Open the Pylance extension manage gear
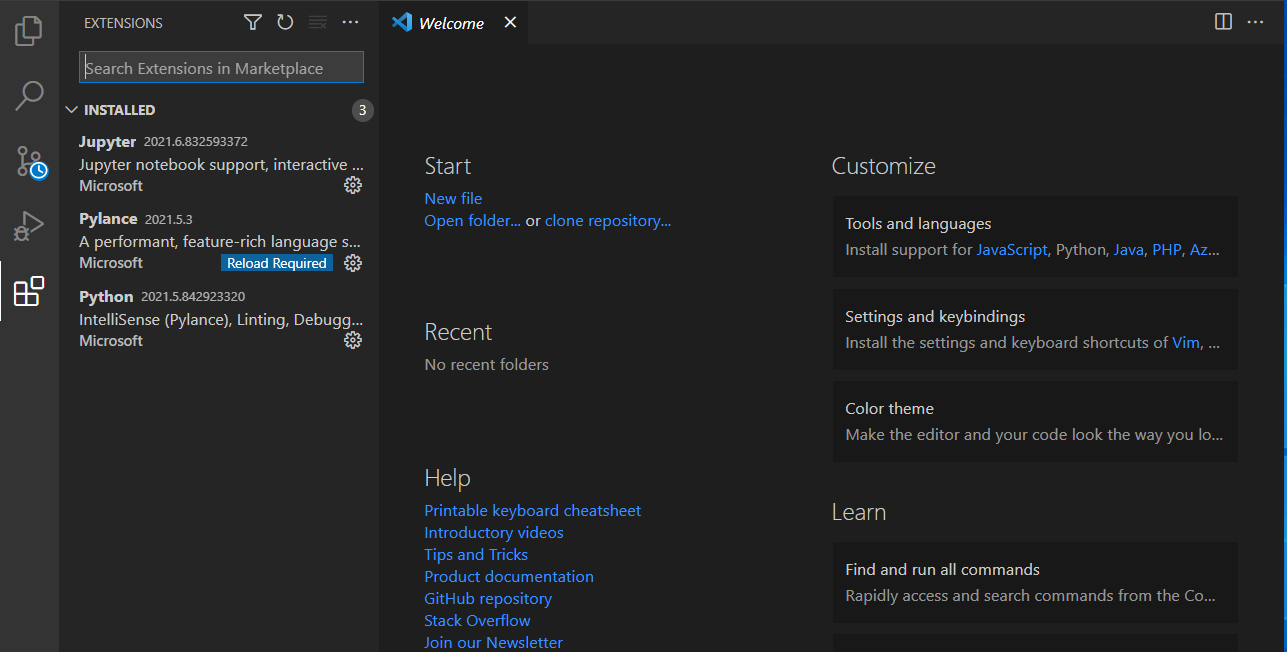The height and width of the screenshot is (652, 1287). pyautogui.click(x=353, y=263)
